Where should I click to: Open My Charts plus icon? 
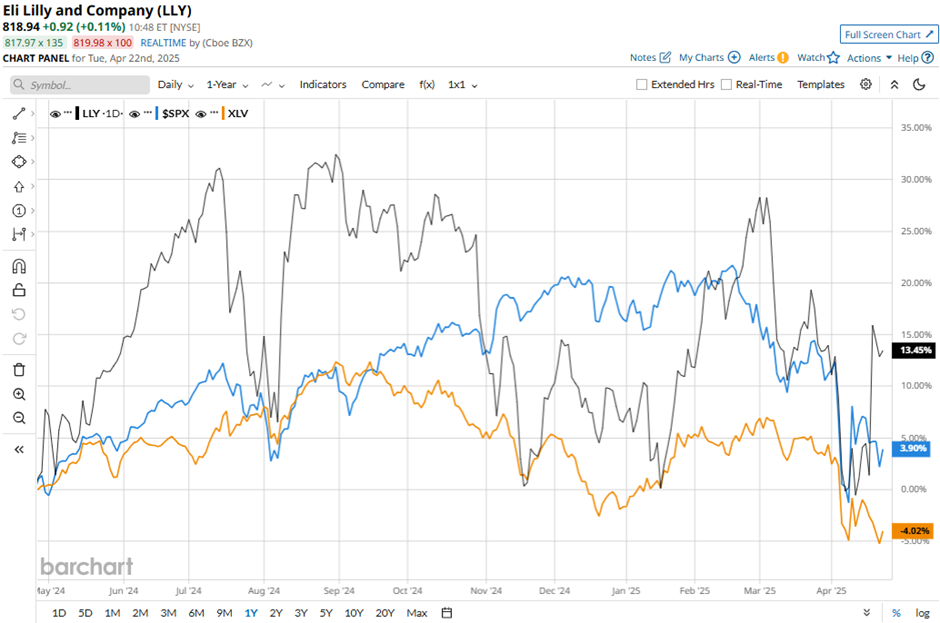tap(734, 58)
